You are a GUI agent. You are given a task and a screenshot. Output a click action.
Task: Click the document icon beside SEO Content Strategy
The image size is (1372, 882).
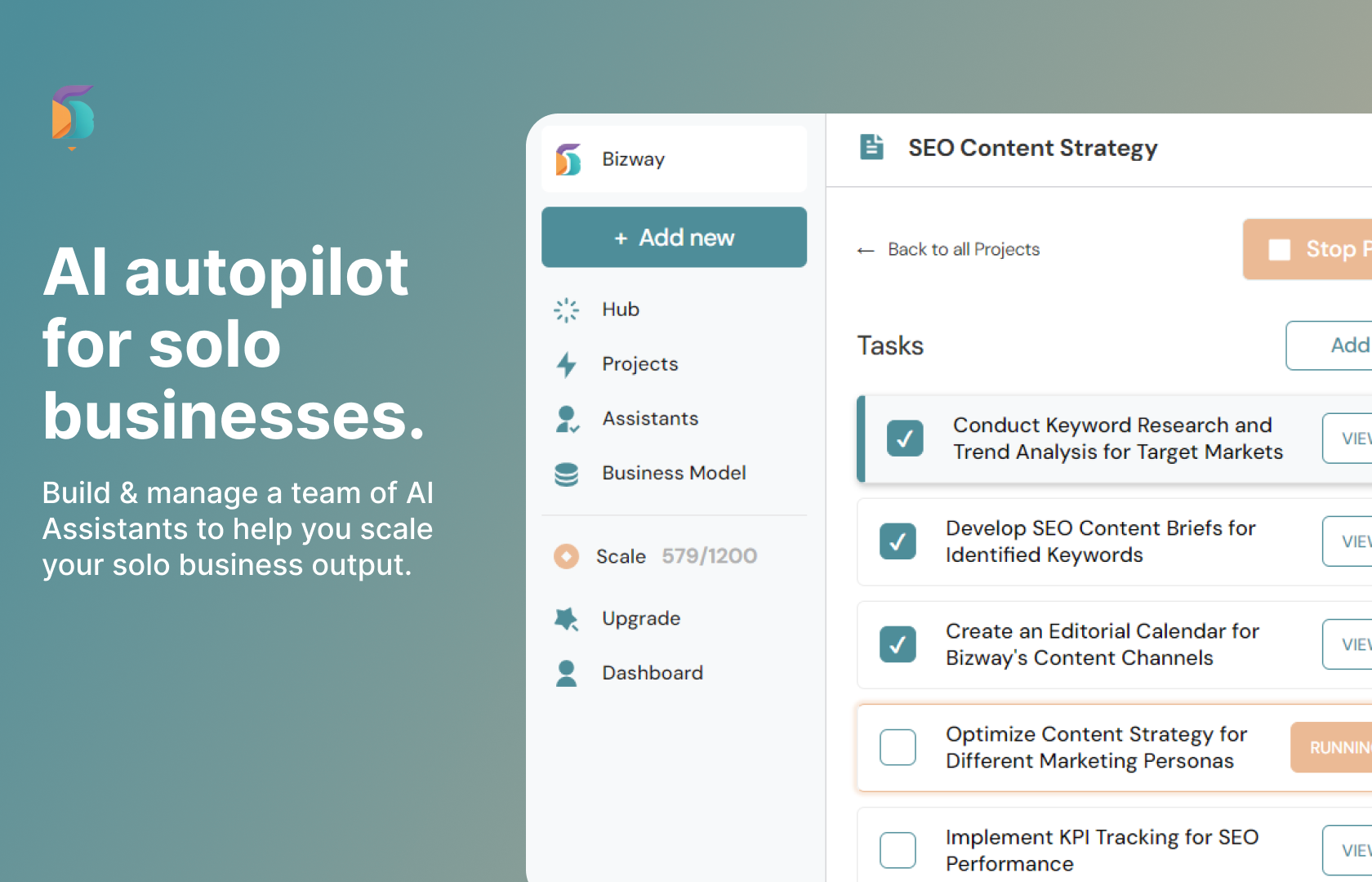pos(871,147)
